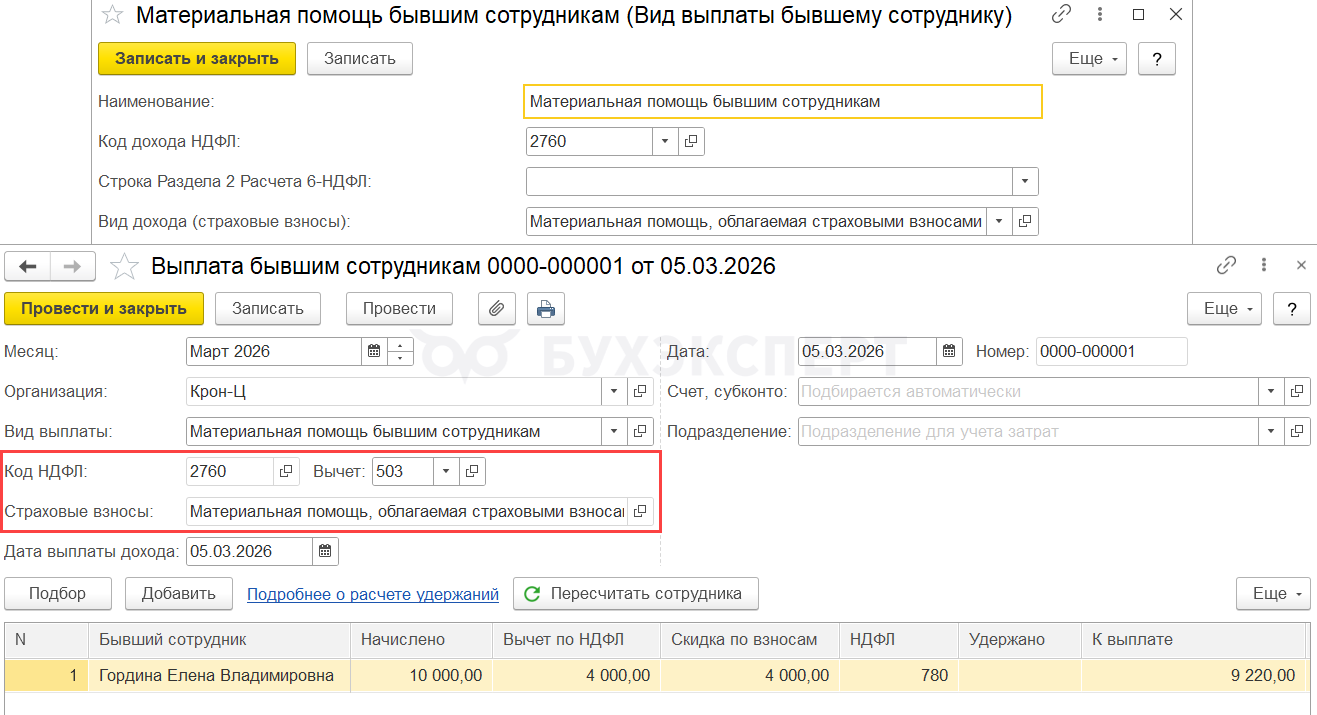Open Организация Крон-Ц card
Screen dimensions: 1317x715
(640, 391)
